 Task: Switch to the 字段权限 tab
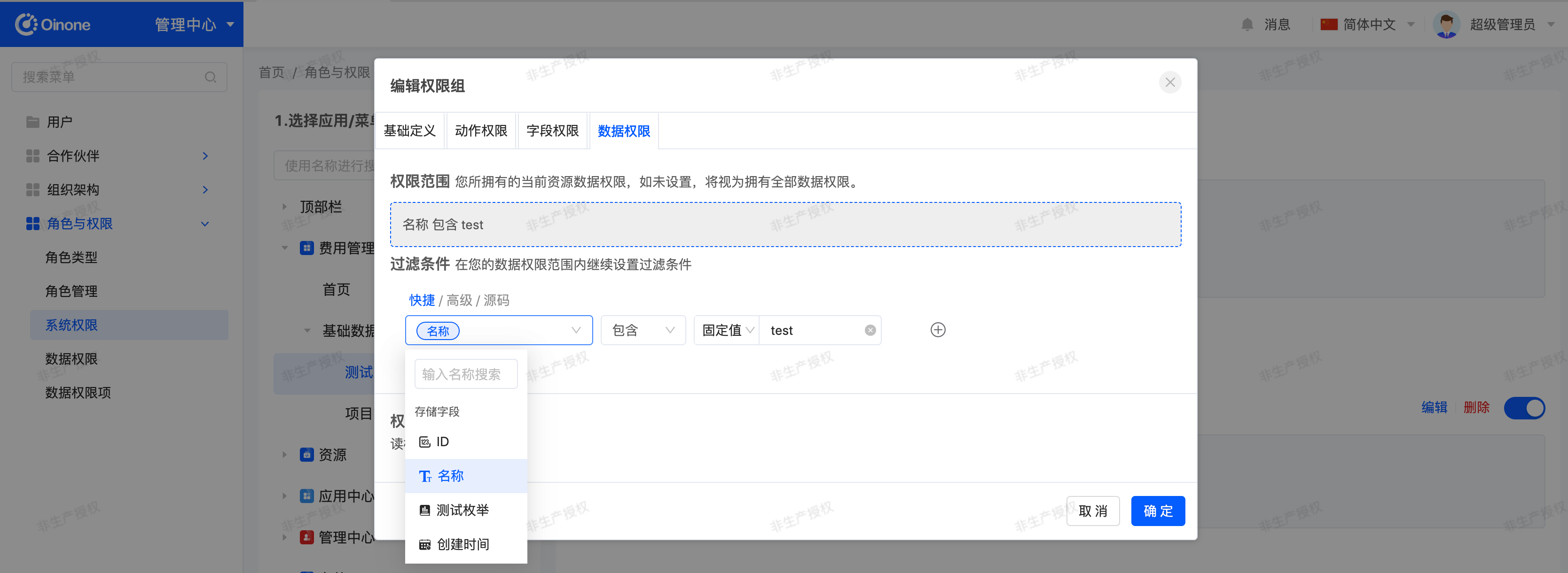click(x=552, y=131)
